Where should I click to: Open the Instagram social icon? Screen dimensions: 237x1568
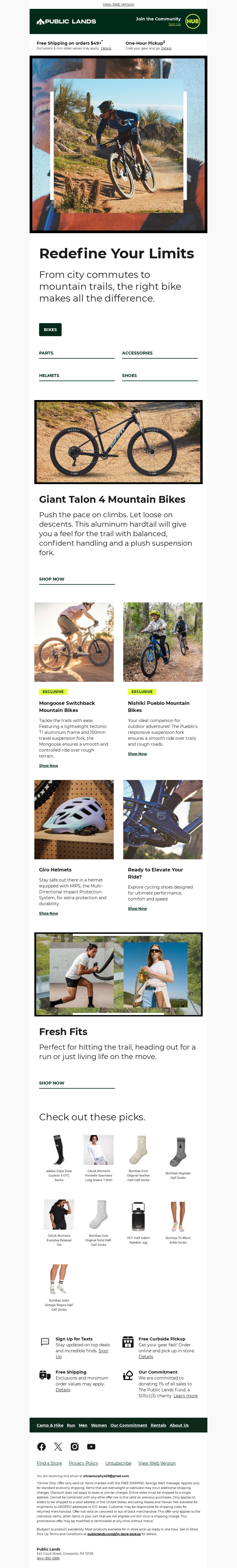(74, 1446)
